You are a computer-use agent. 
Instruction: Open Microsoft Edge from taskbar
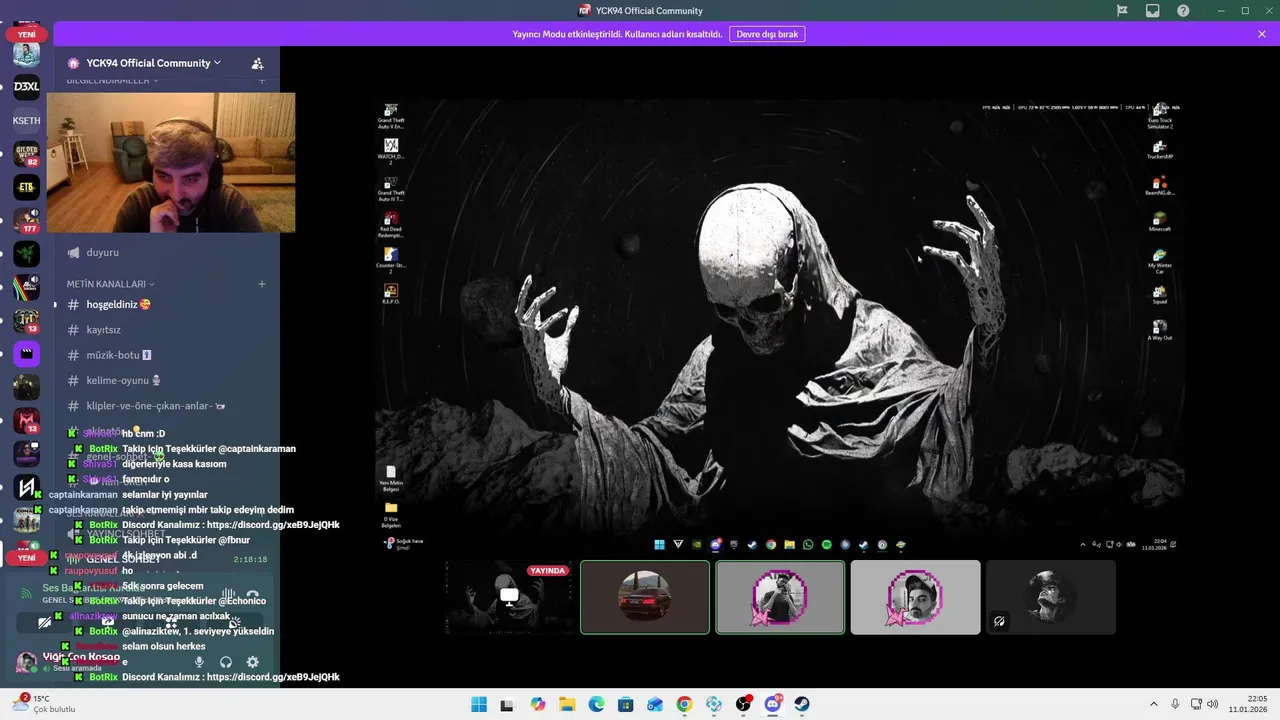click(596, 704)
